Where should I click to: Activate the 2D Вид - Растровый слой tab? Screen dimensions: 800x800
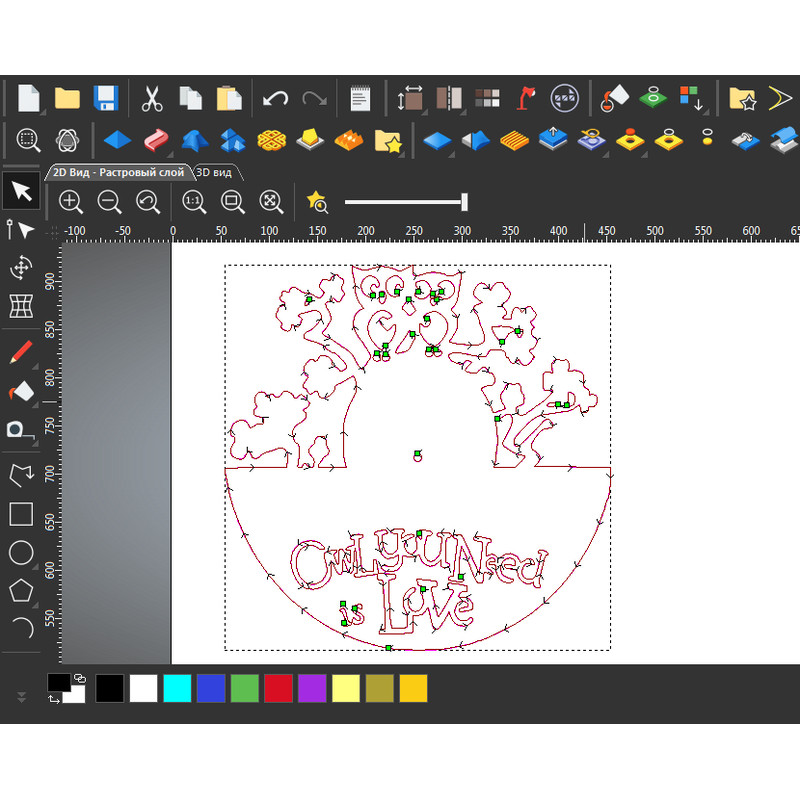coord(117,171)
